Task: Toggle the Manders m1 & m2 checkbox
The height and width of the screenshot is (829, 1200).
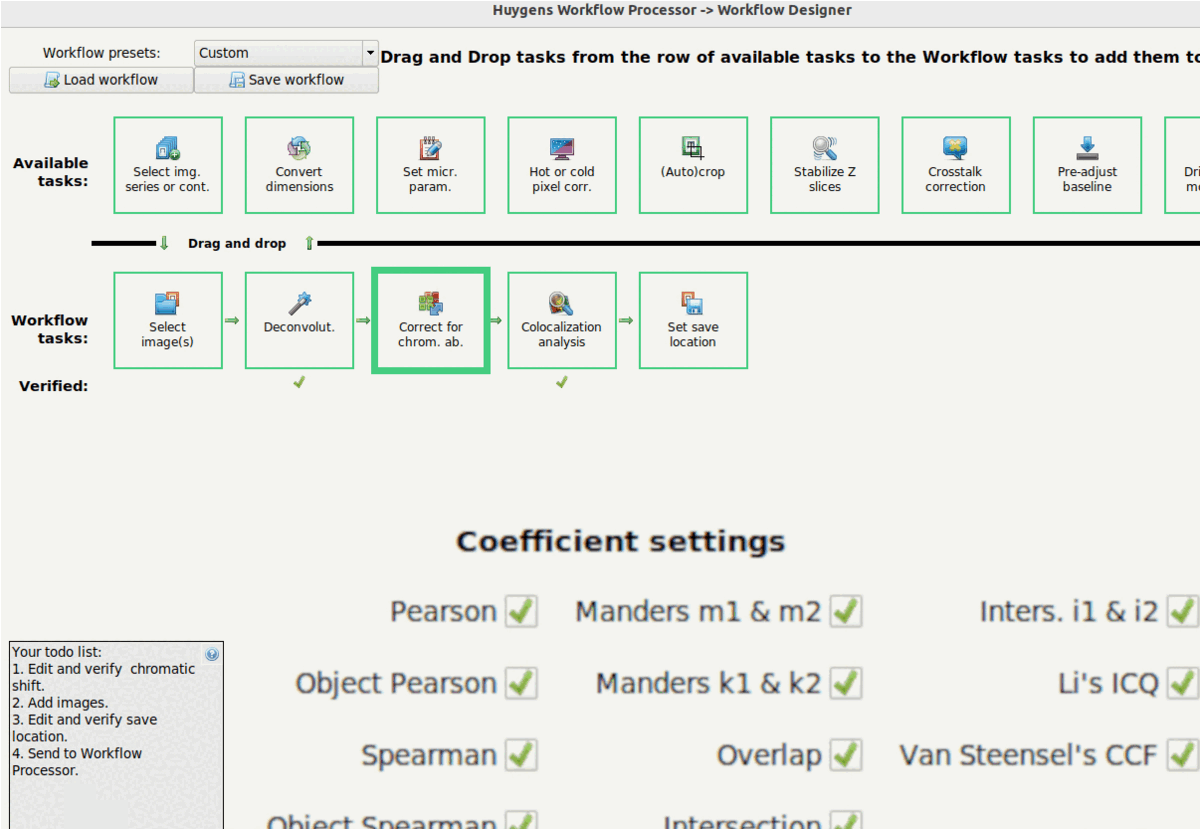Action: pyautogui.click(x=846, y=611)
